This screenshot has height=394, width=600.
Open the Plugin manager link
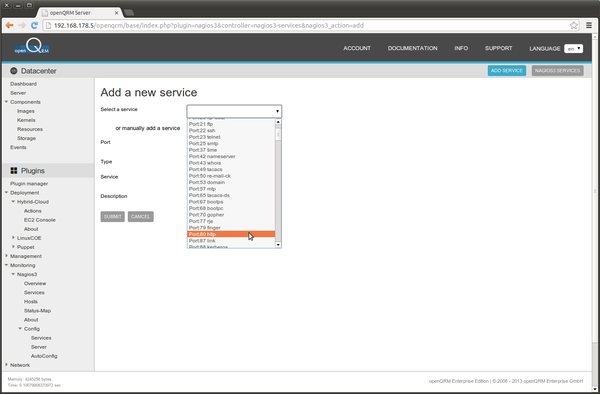click(29, 184)
